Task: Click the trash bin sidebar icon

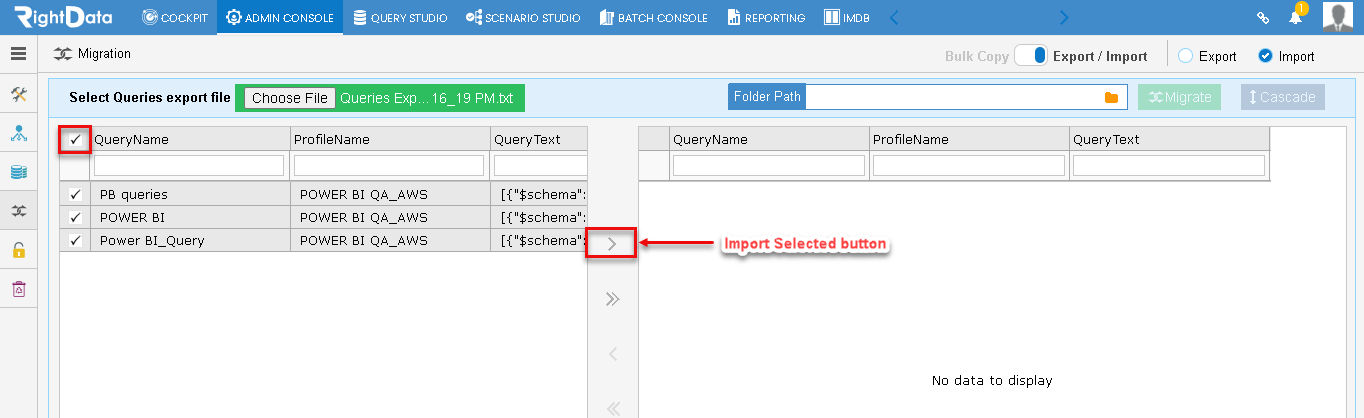Action: (18, 289)
